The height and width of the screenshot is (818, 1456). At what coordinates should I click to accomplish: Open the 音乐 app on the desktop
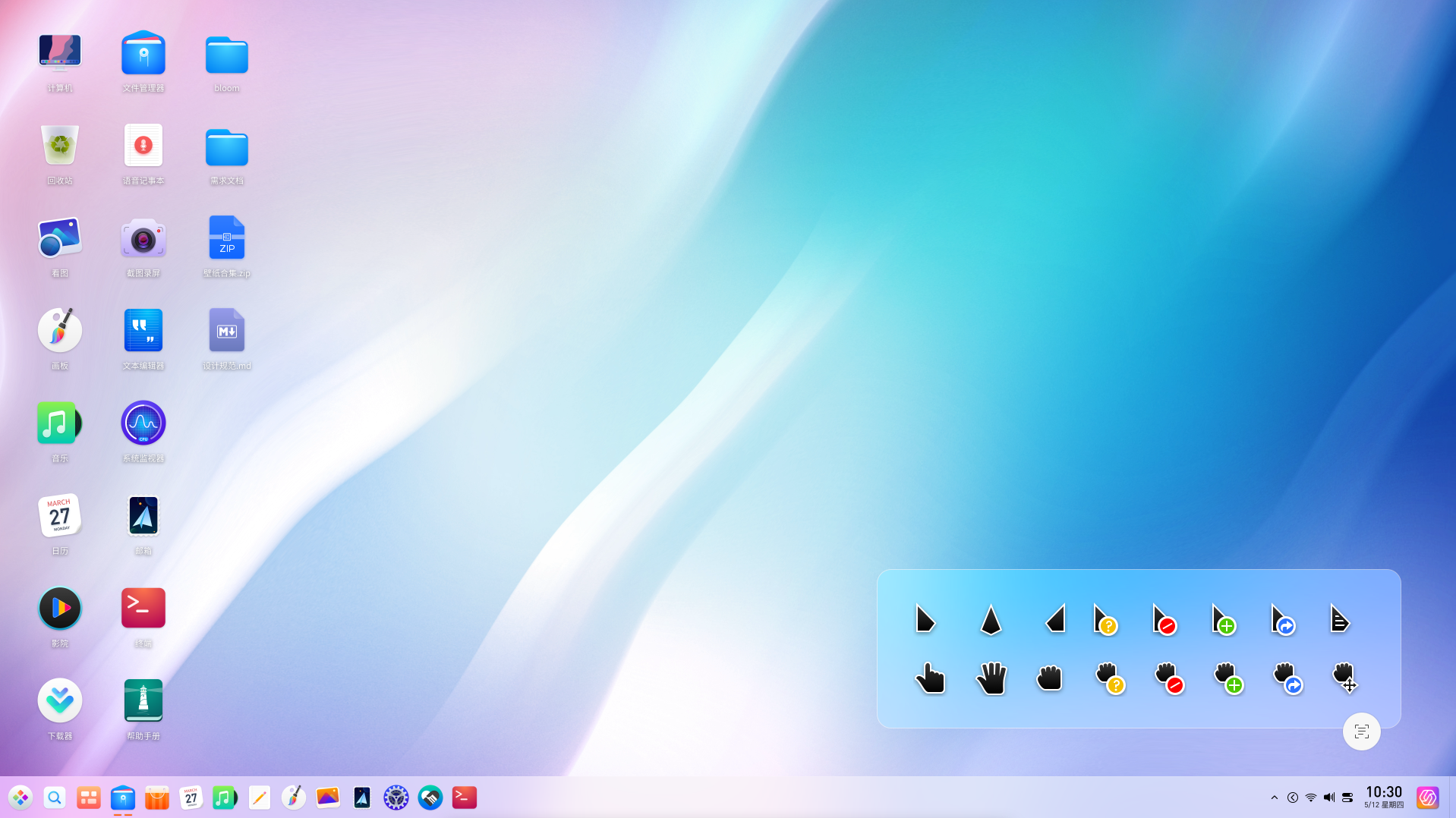click(x=60, y=423)
